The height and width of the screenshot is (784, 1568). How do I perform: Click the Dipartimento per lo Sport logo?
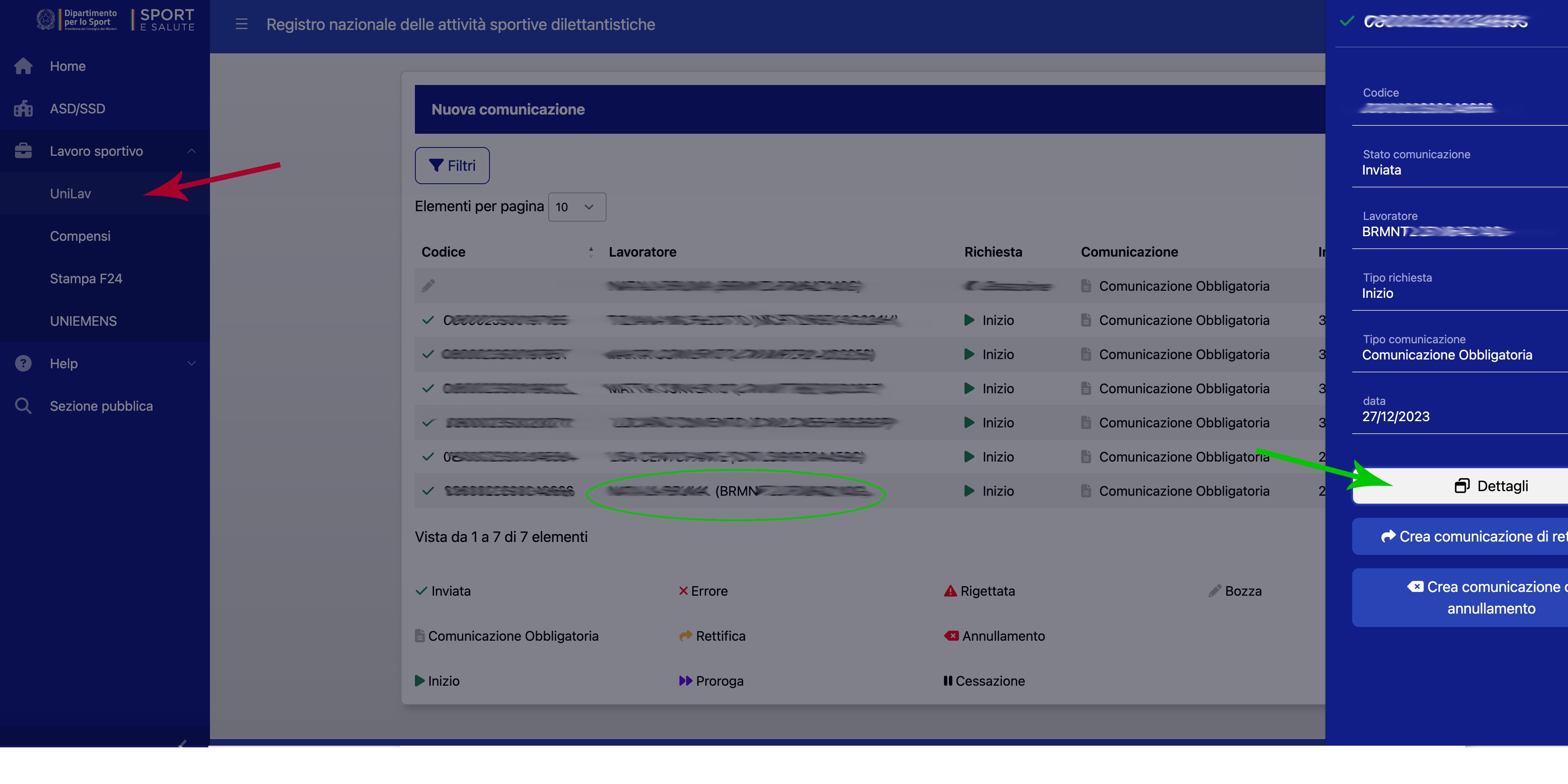pos(77,20)
